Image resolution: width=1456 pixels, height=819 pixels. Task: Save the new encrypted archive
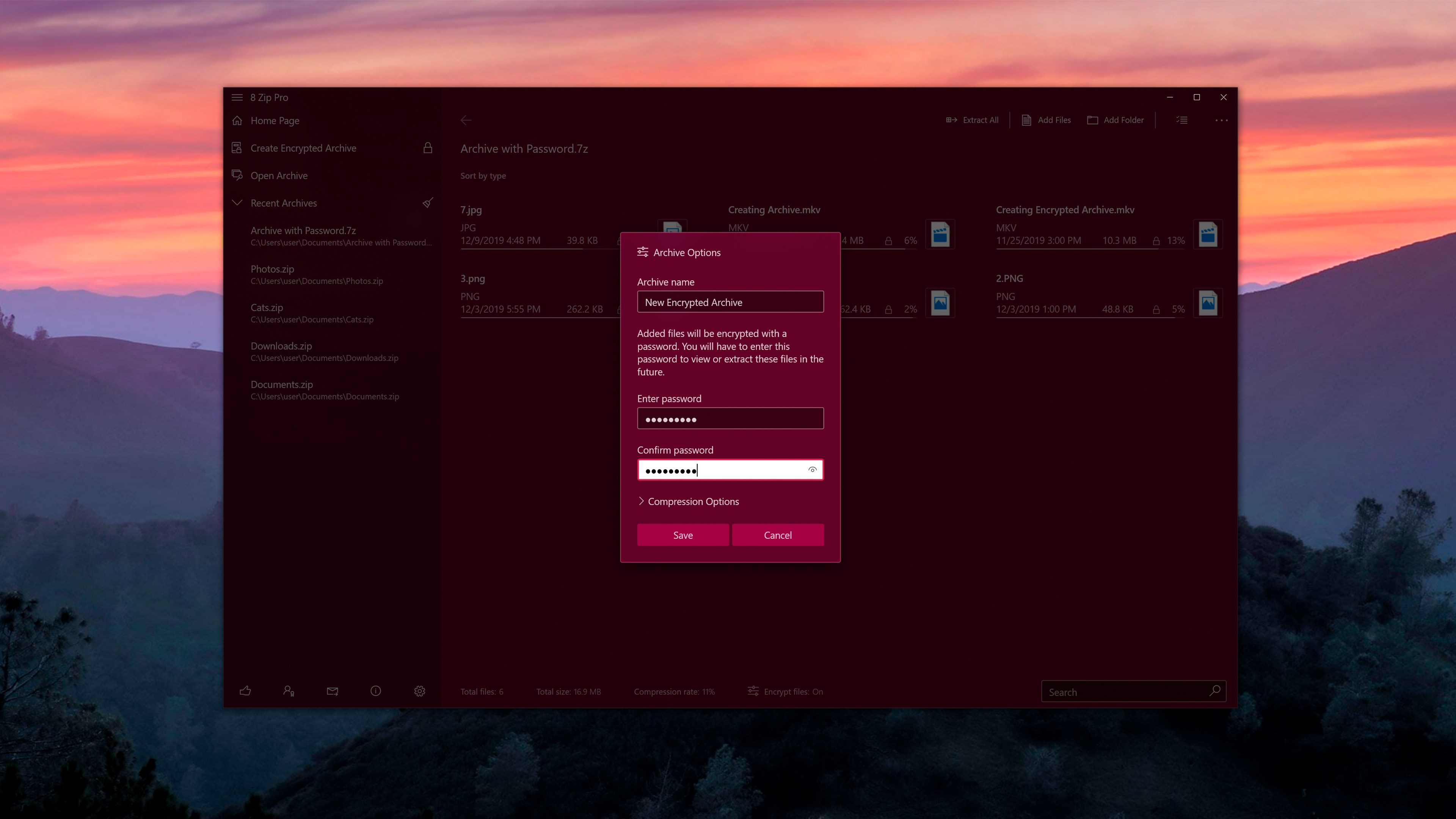683,535
